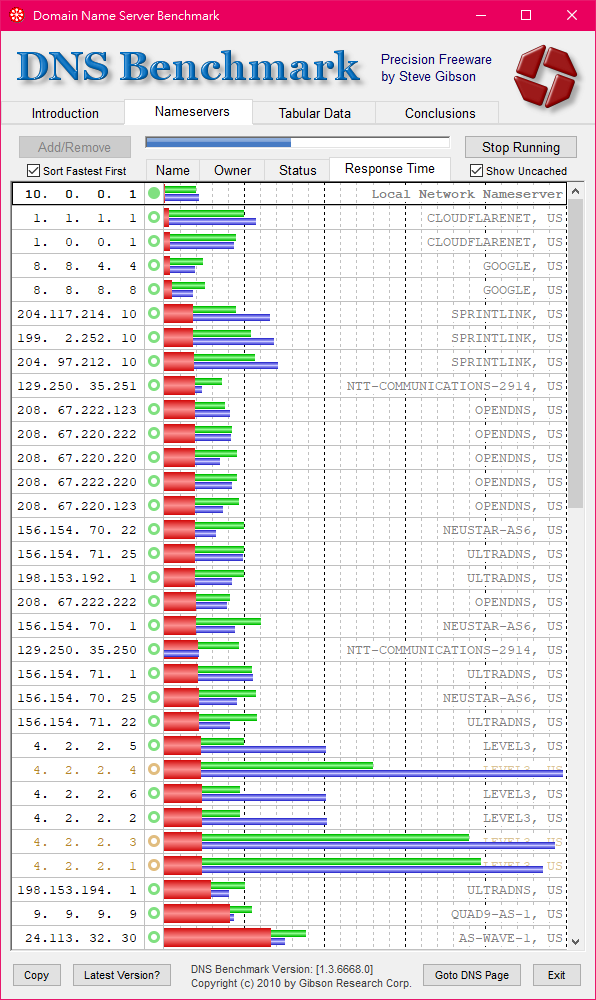Select the 156.154.71.22 address text

tap(77, 722)
